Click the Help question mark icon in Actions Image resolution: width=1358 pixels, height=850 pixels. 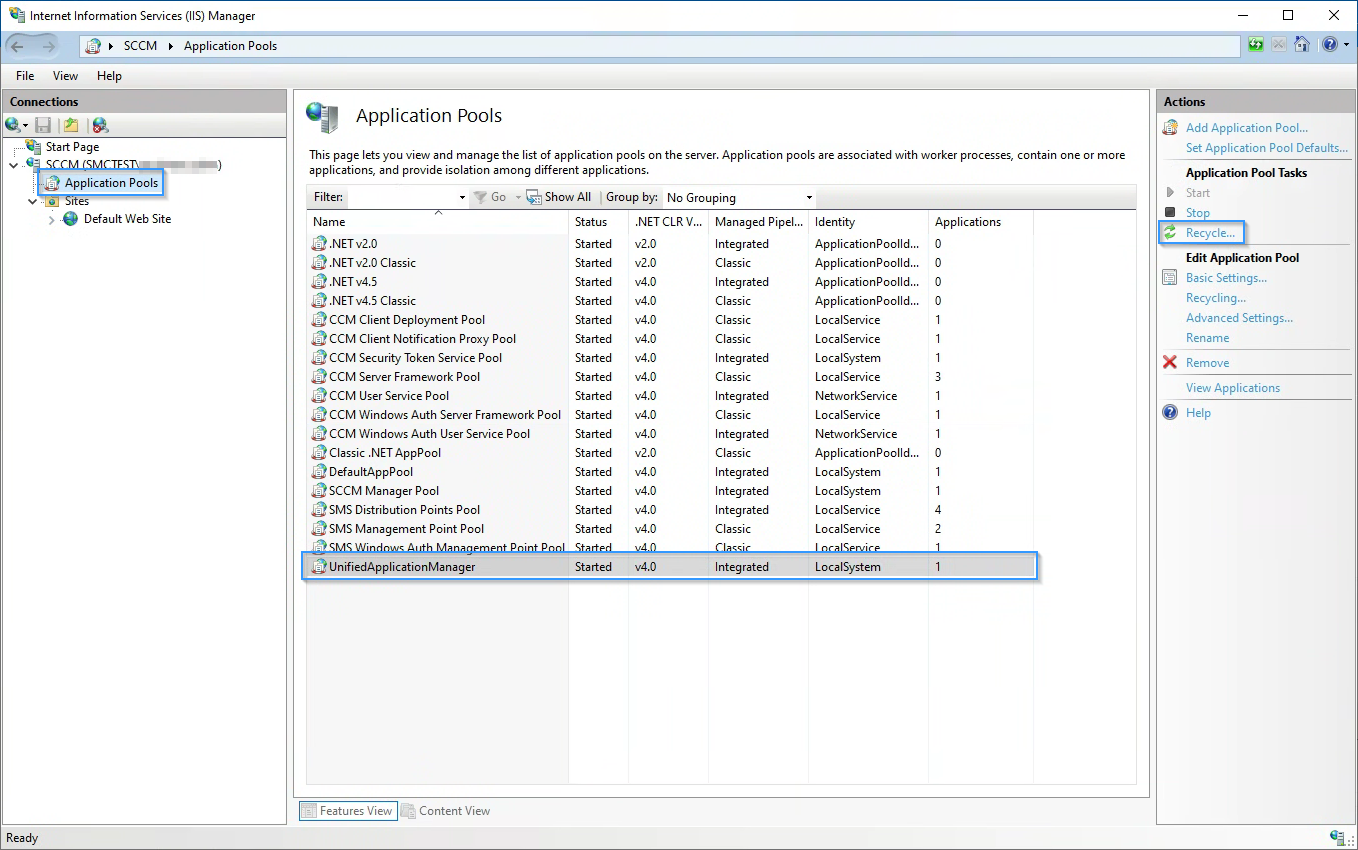coord(1170,413)
